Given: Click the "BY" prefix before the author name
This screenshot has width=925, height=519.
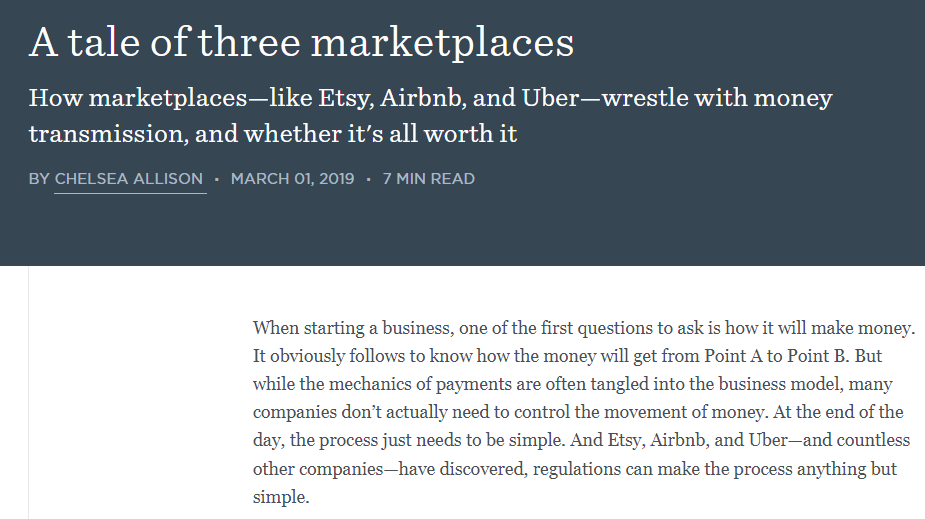Looking at the screenshot, I should coord(39,179).
